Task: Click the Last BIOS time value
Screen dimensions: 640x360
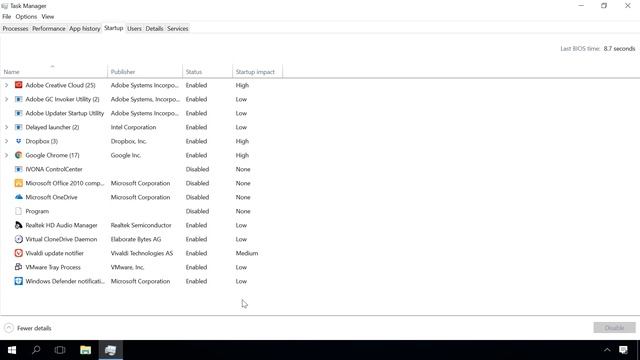Action: click(619, 49)
